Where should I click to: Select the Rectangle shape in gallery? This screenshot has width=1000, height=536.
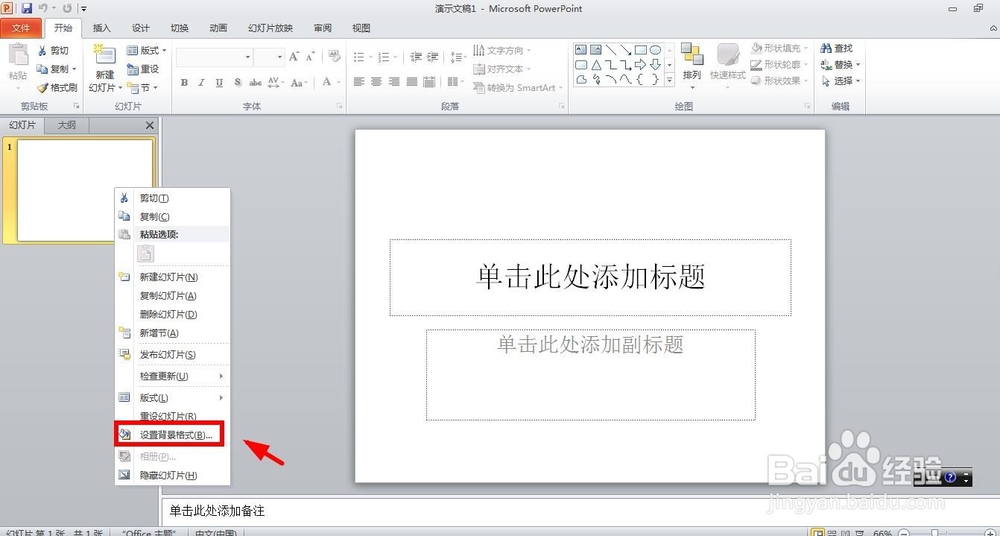pos(640,50)
